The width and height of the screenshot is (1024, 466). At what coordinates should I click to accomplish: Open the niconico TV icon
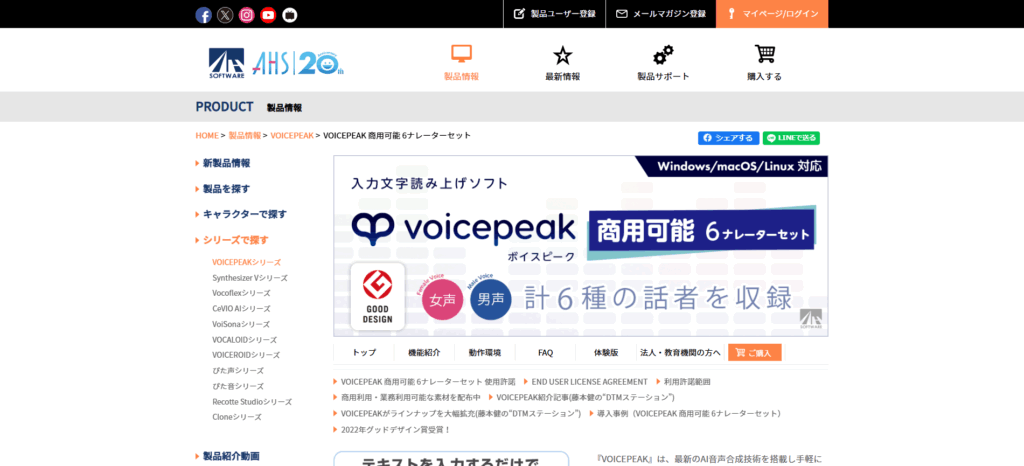[290, 15]
